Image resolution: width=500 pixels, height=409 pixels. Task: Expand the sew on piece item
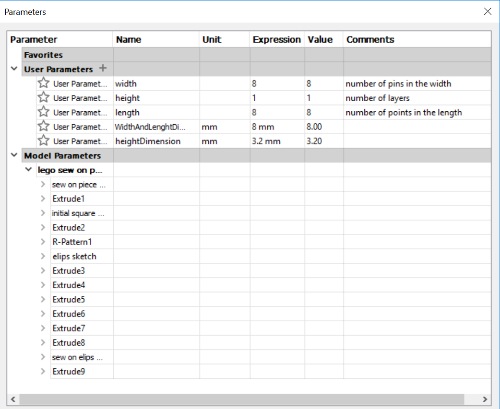coord(43,184)
